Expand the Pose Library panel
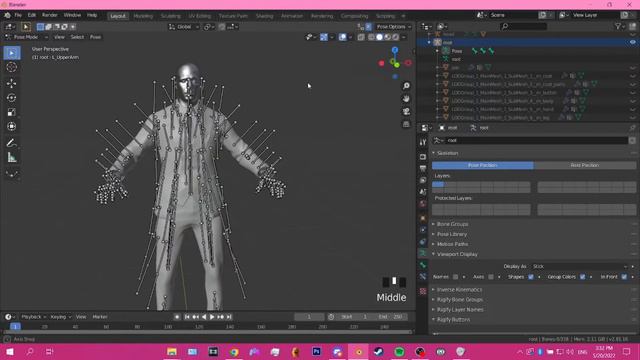Image resolution: width=640 pixels, height=360 pixels. click(x=451, y=234)
